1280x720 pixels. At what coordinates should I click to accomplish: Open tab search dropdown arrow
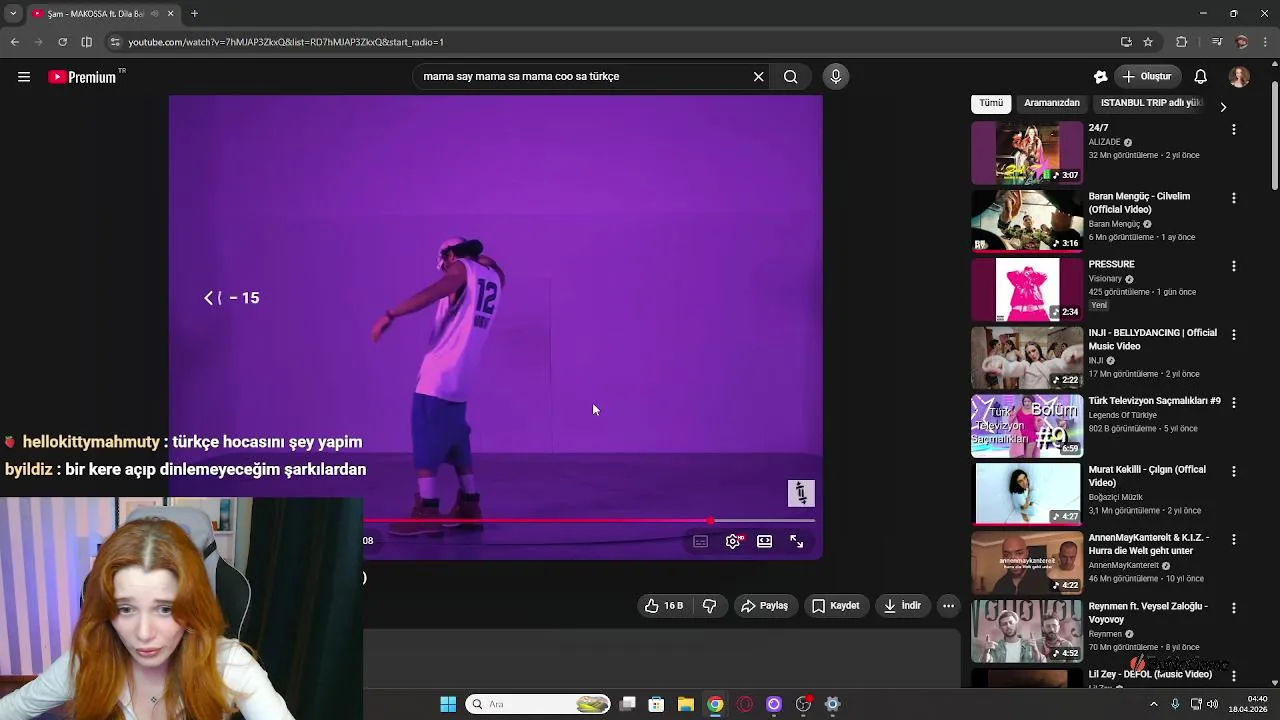click(x=12, y=14)
